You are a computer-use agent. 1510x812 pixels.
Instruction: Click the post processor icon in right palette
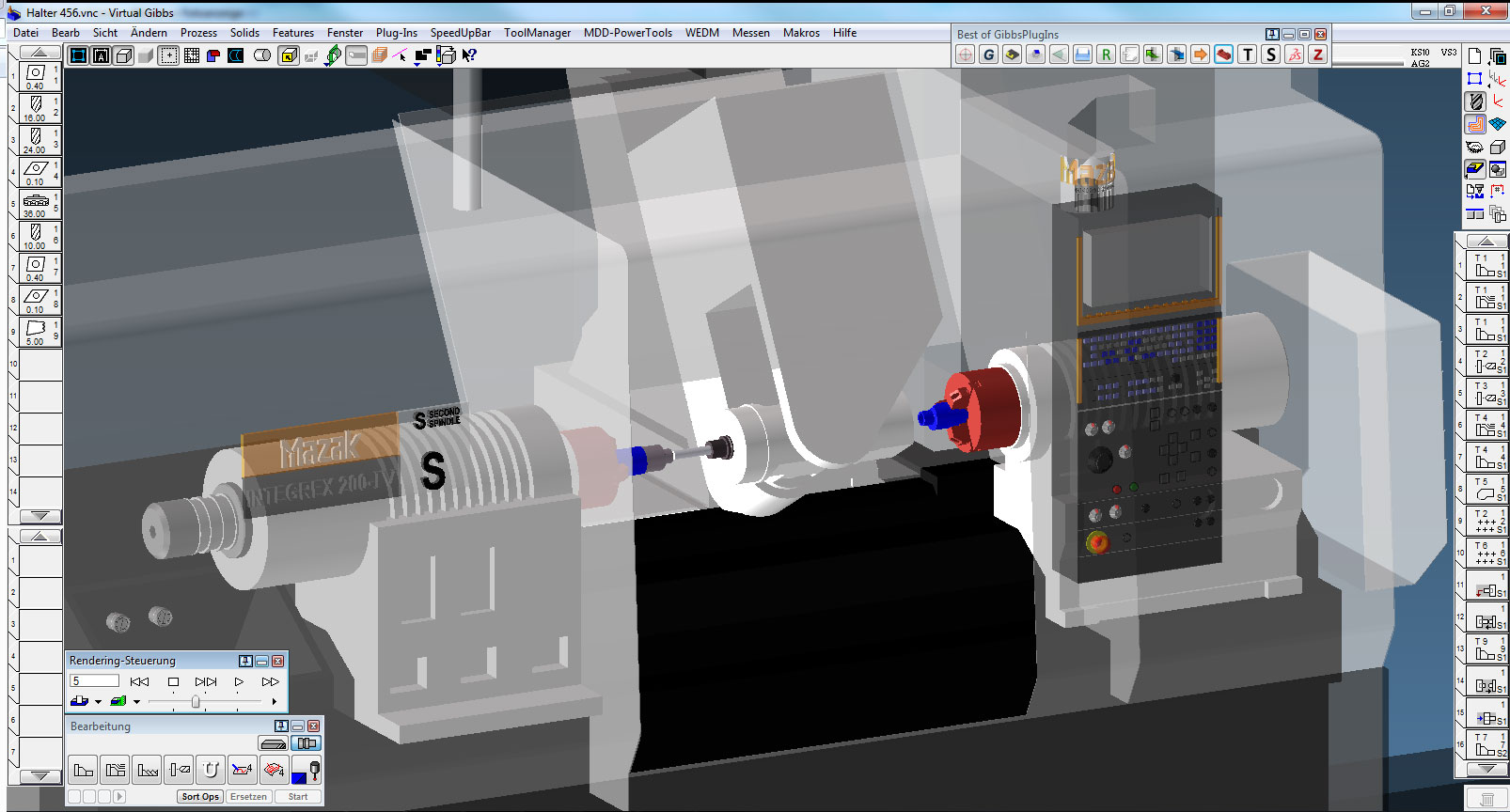click(x=1475, y=192)
